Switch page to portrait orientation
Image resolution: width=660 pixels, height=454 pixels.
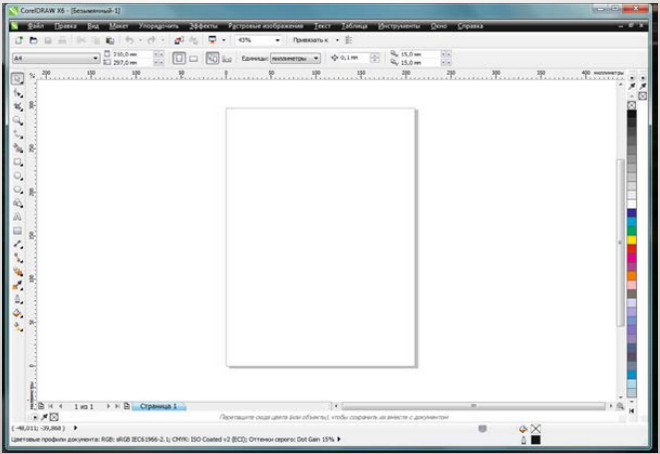coord(179,58)
